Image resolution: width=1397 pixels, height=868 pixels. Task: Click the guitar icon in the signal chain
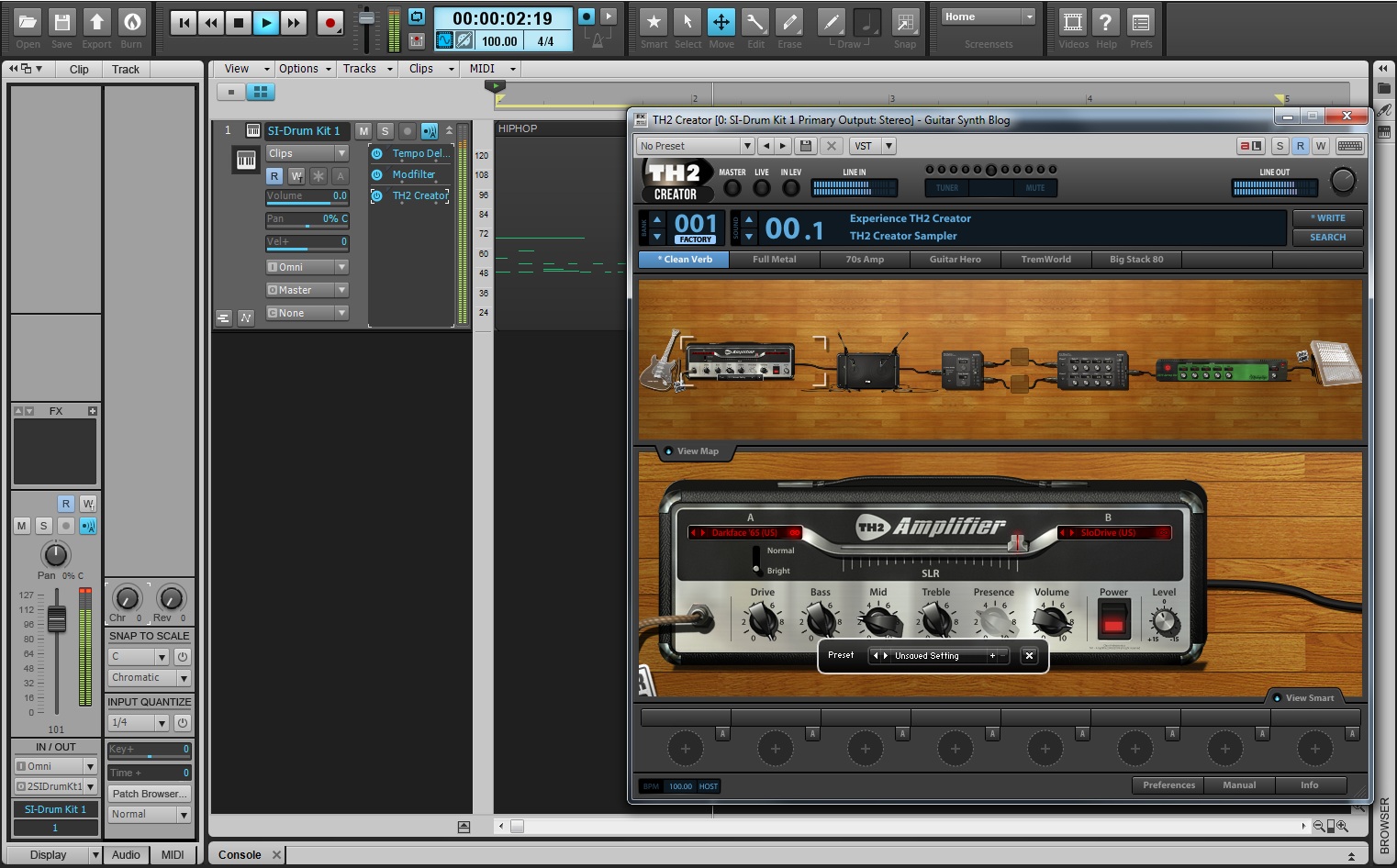(x=660, y=360)
